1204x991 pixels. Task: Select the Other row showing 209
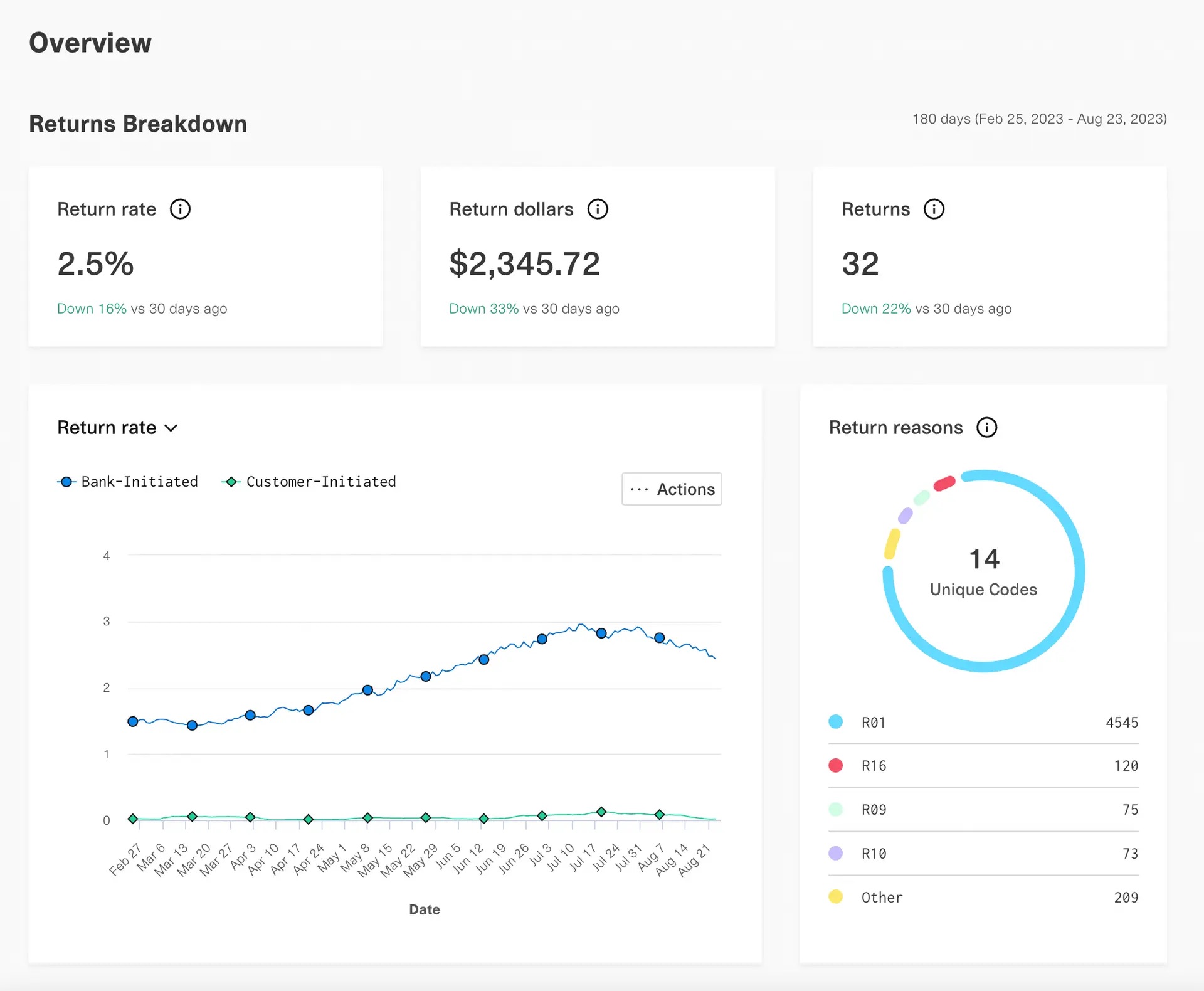coord(983,897)
